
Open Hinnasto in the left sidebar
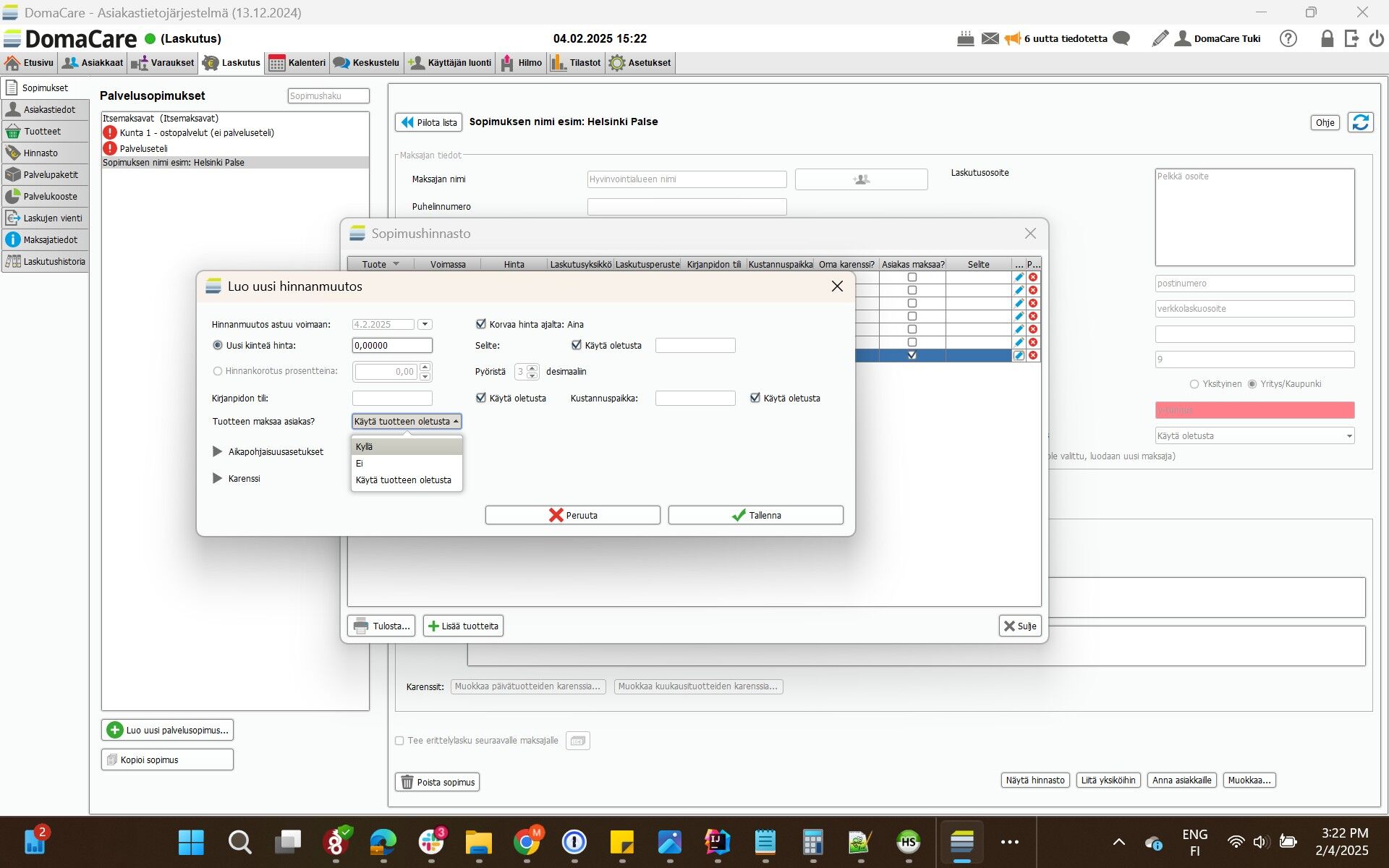(41, 153)
